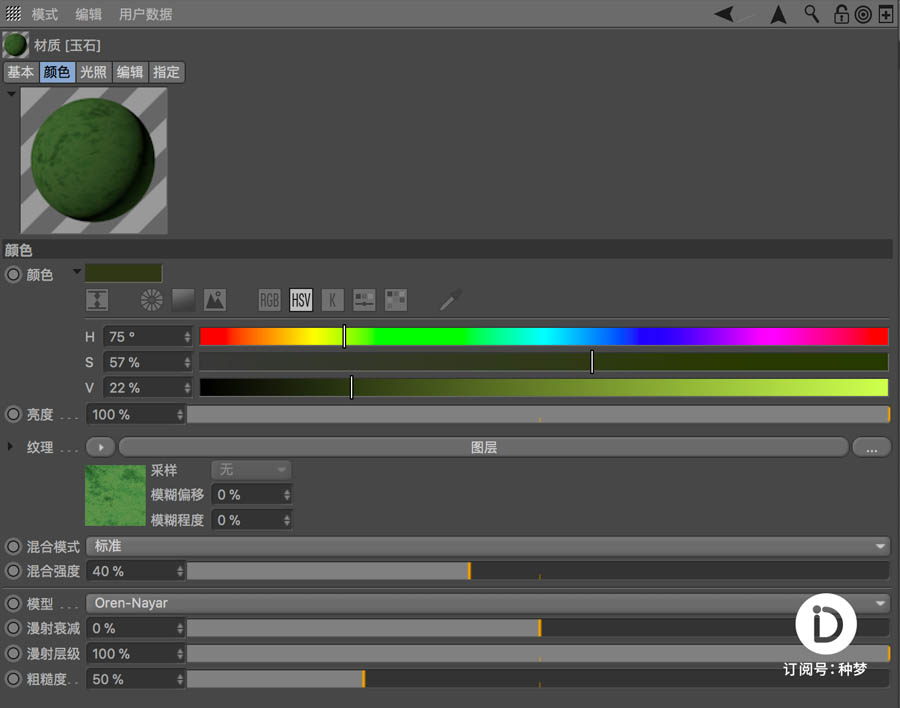This screenshot has width=900, height=708.
Task: Click the lock icon in the top bar
Action: 841,14
